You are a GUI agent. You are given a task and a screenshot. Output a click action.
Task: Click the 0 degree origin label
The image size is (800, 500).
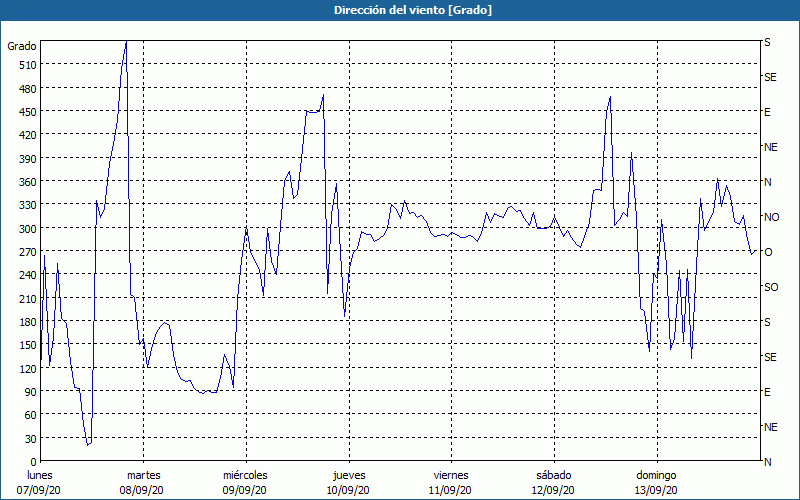[34, 462]
